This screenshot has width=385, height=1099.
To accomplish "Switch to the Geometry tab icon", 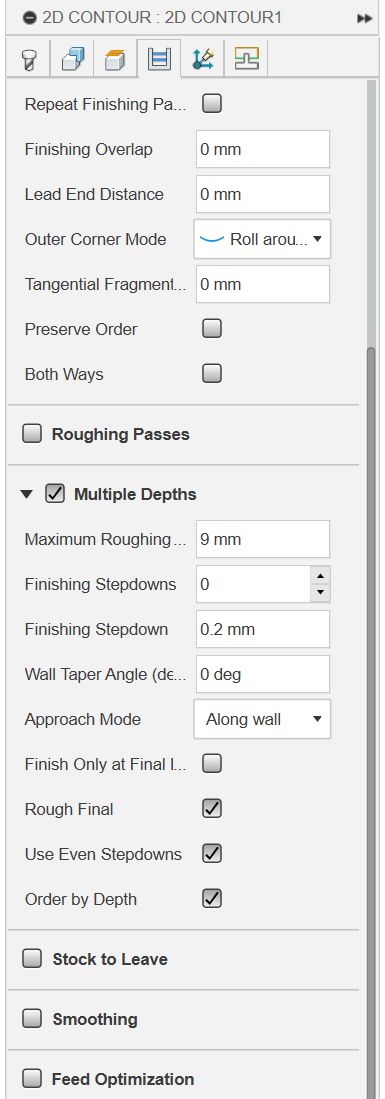I will click(x=72, y=60).
